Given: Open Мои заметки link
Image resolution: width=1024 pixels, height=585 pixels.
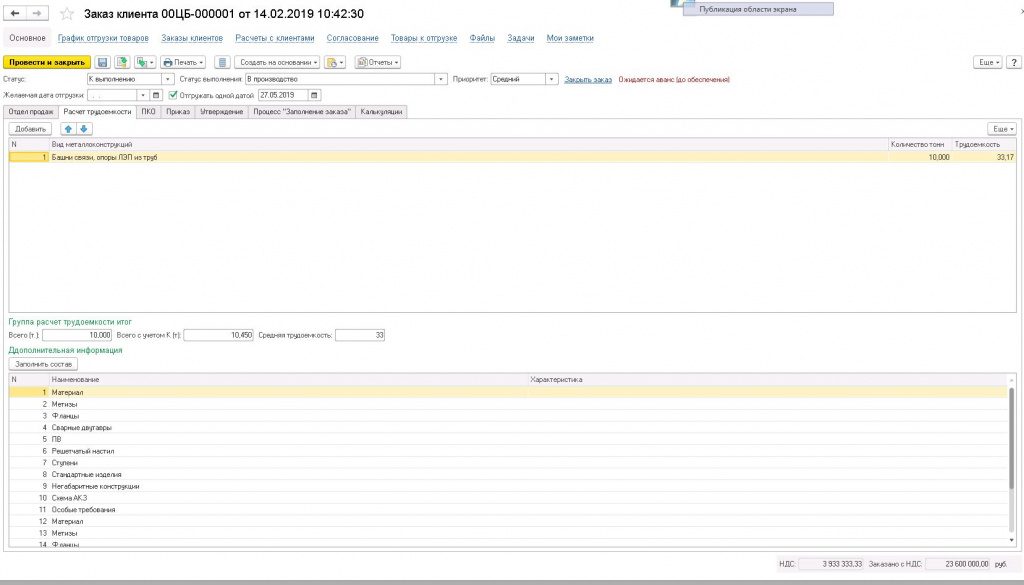Looking at the screenshot, I should tap(570, 38).
